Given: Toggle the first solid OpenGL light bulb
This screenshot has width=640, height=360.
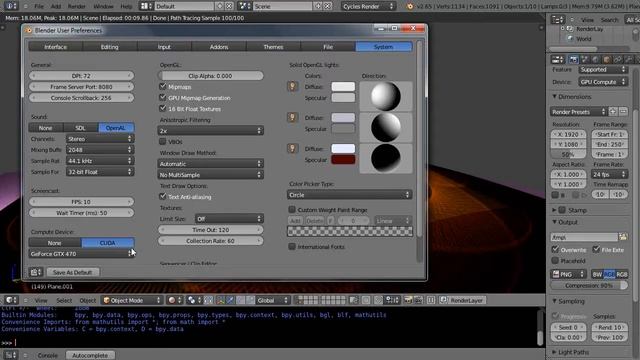Looking at the screenshot, I should tap(292, 87).
